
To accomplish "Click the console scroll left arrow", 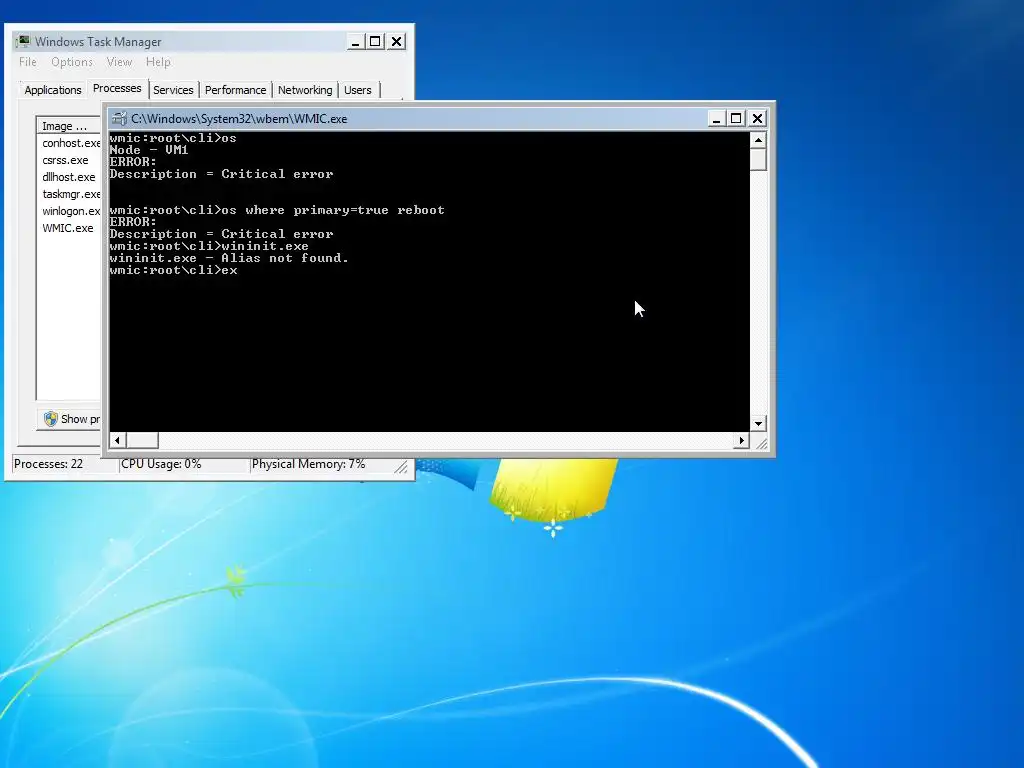I will (117, 441).
